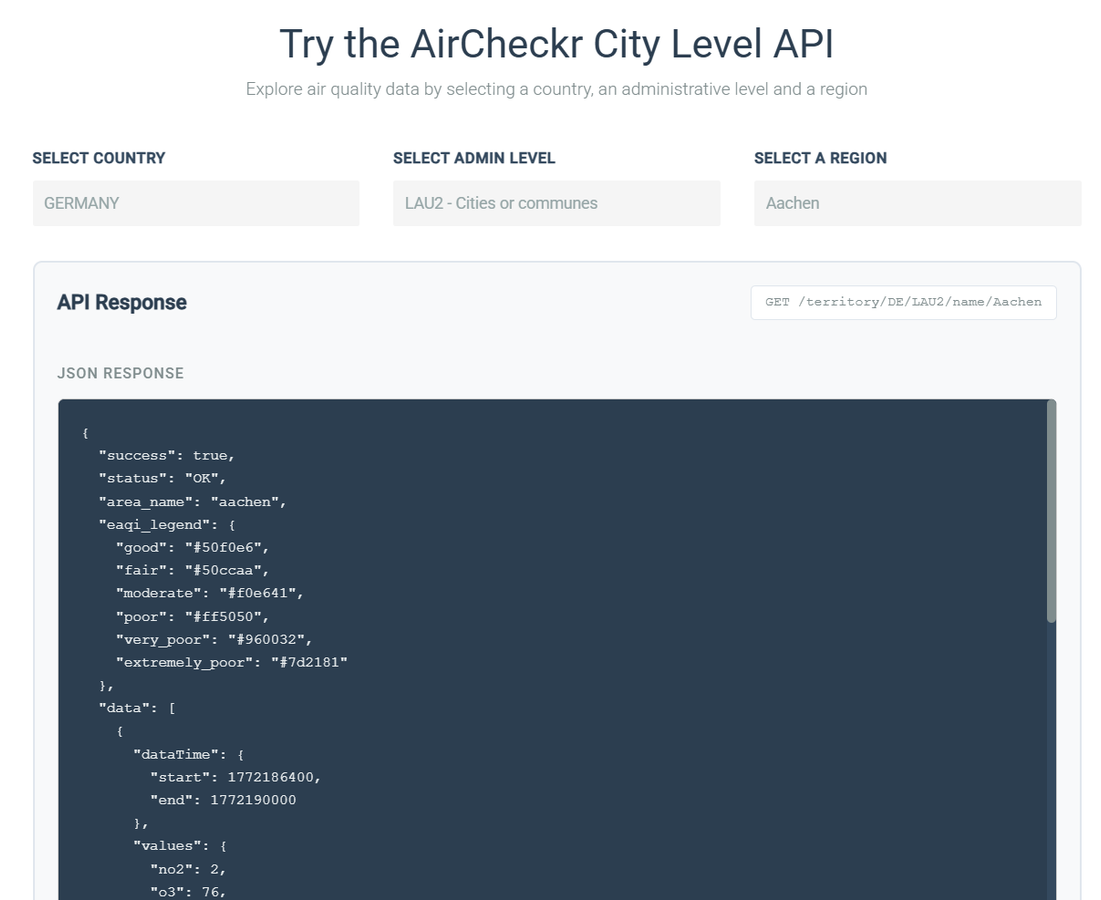Change the LAU2 - Cities or communes level
This screenshot has width=1101, height=900.
pyautogui.click(x=557, y=203)
